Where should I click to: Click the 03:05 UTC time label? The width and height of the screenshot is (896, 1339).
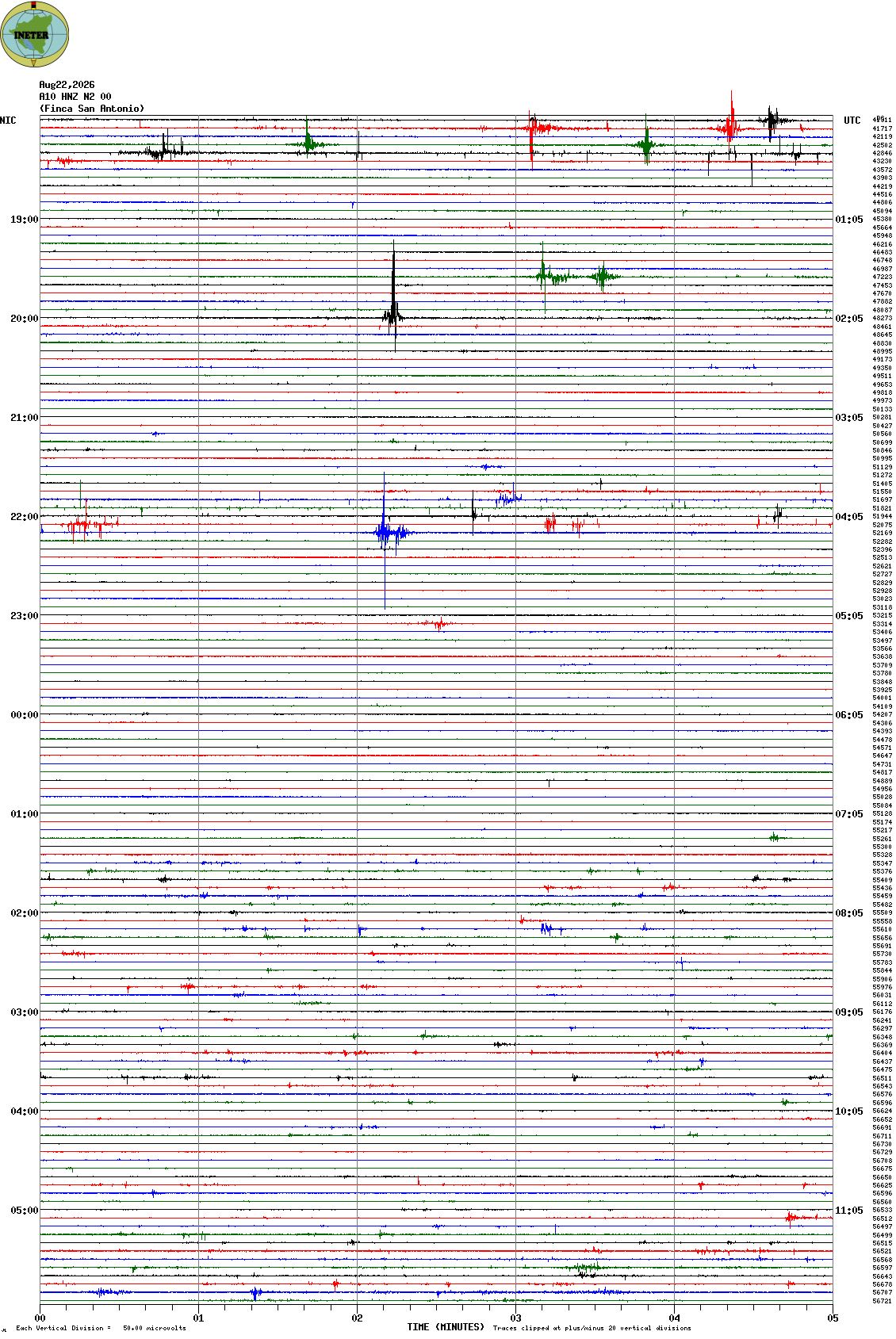tap(849, 418)
